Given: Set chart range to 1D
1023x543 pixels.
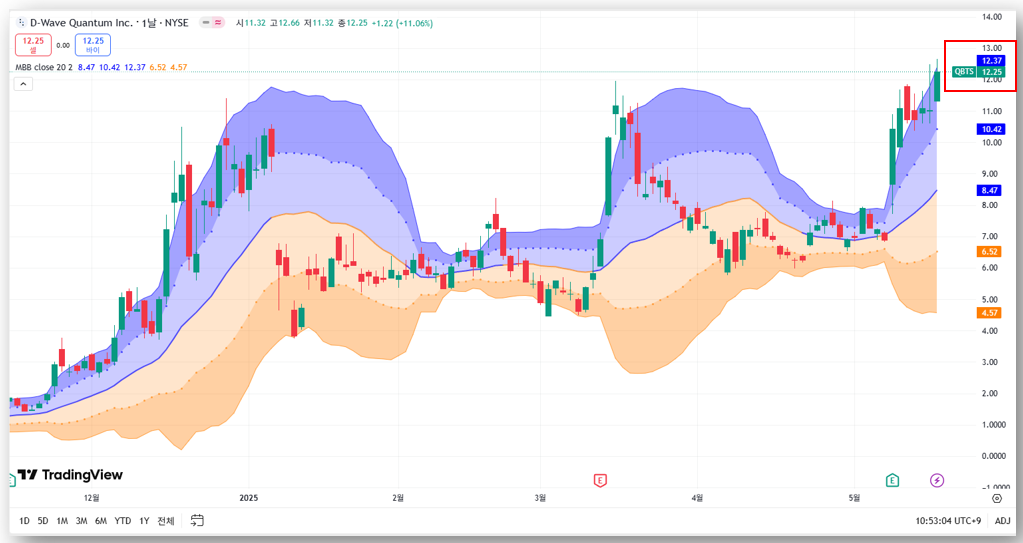Looking at the screenshot, I should [24, 521].
